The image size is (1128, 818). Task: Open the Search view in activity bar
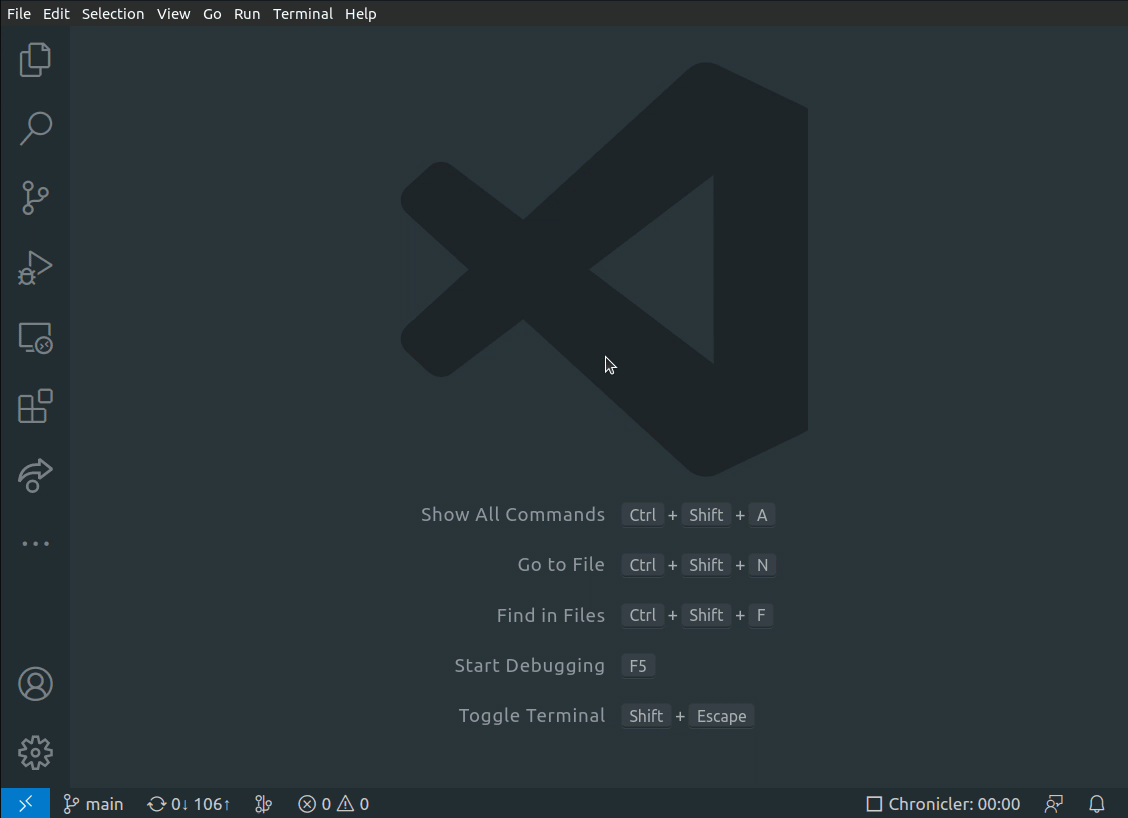coord(35,129)
